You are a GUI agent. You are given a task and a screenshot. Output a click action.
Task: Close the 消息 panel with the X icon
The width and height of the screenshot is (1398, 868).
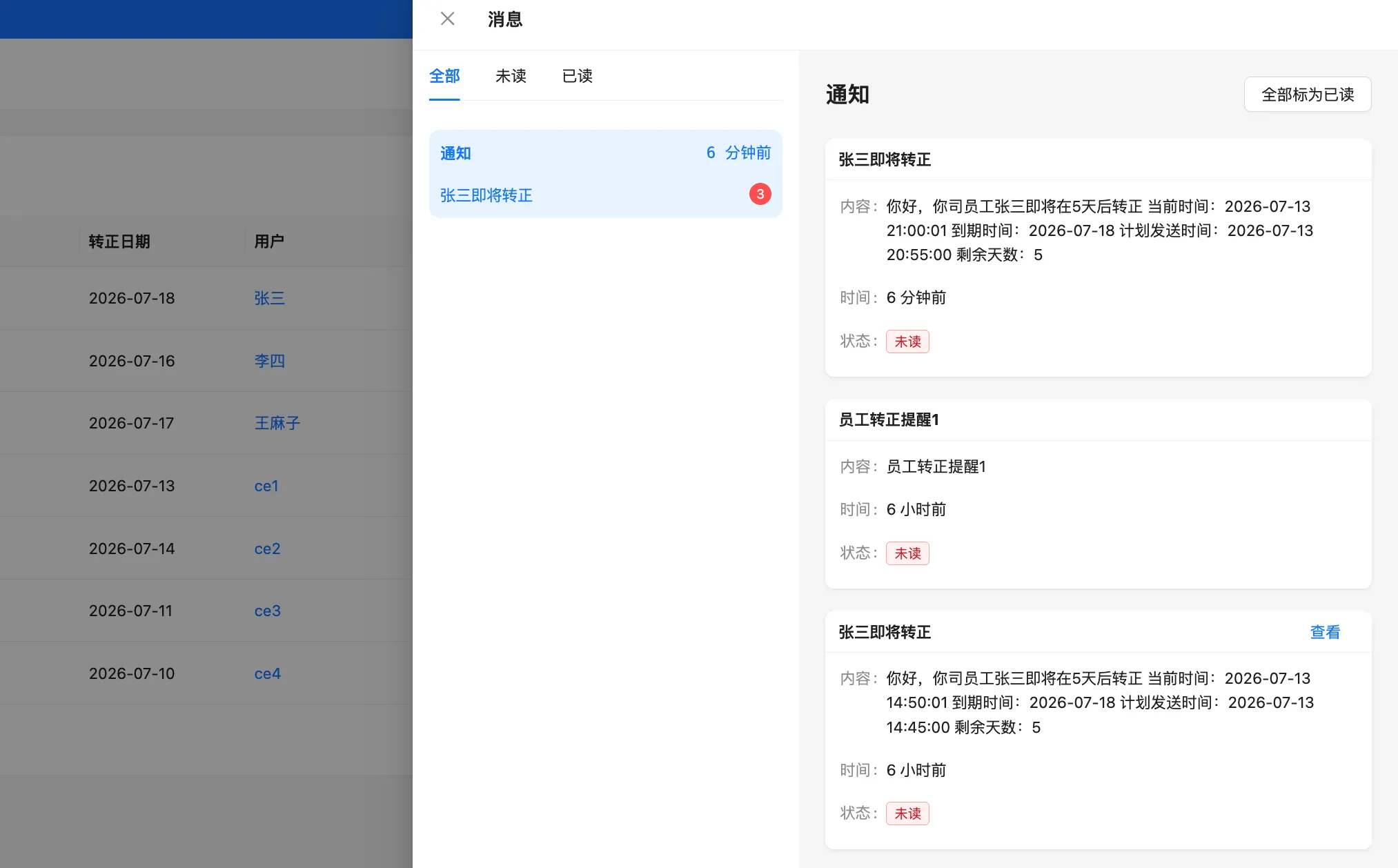(448, 19)
